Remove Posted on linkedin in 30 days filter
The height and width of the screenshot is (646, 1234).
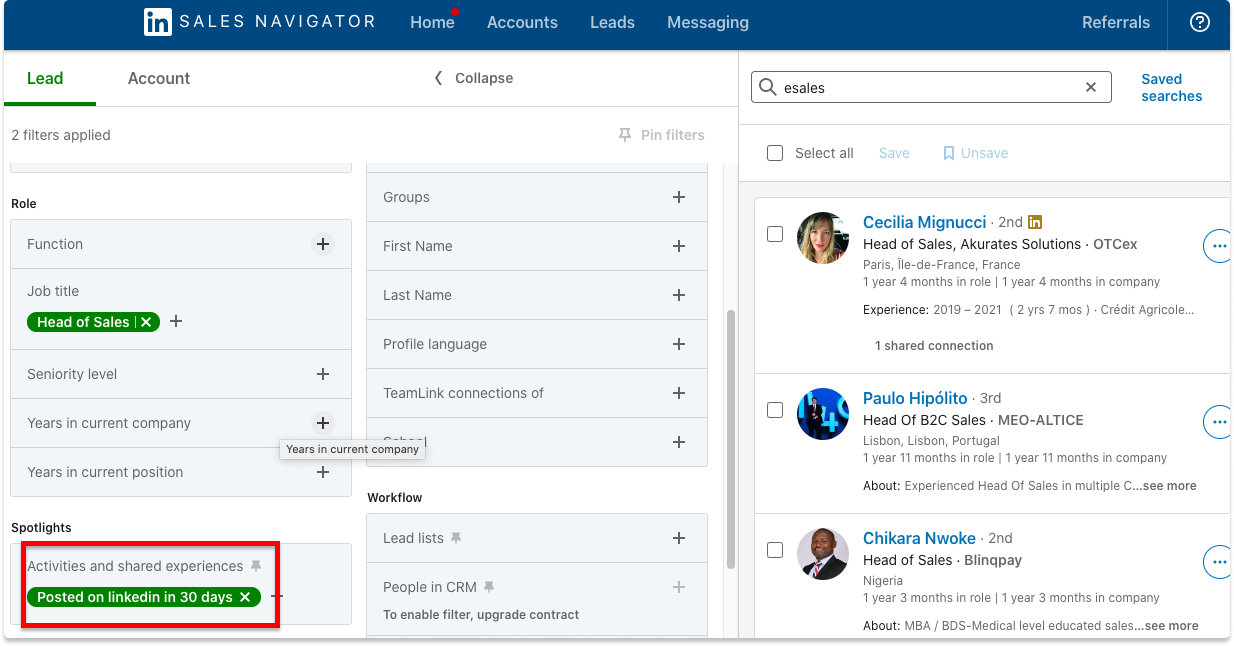(245, 597)
